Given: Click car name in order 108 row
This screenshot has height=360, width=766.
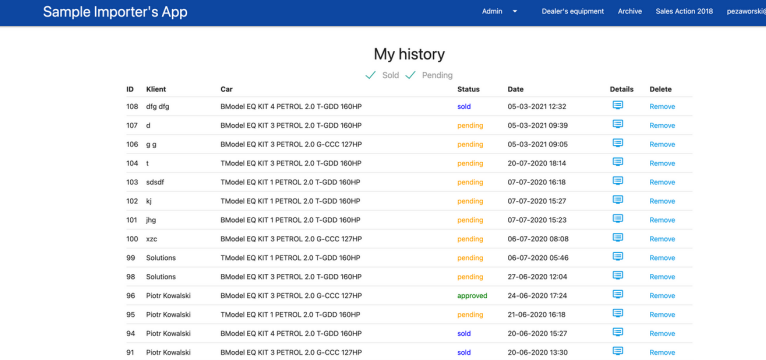Looking at the screenshot, I should coord(291,106).
